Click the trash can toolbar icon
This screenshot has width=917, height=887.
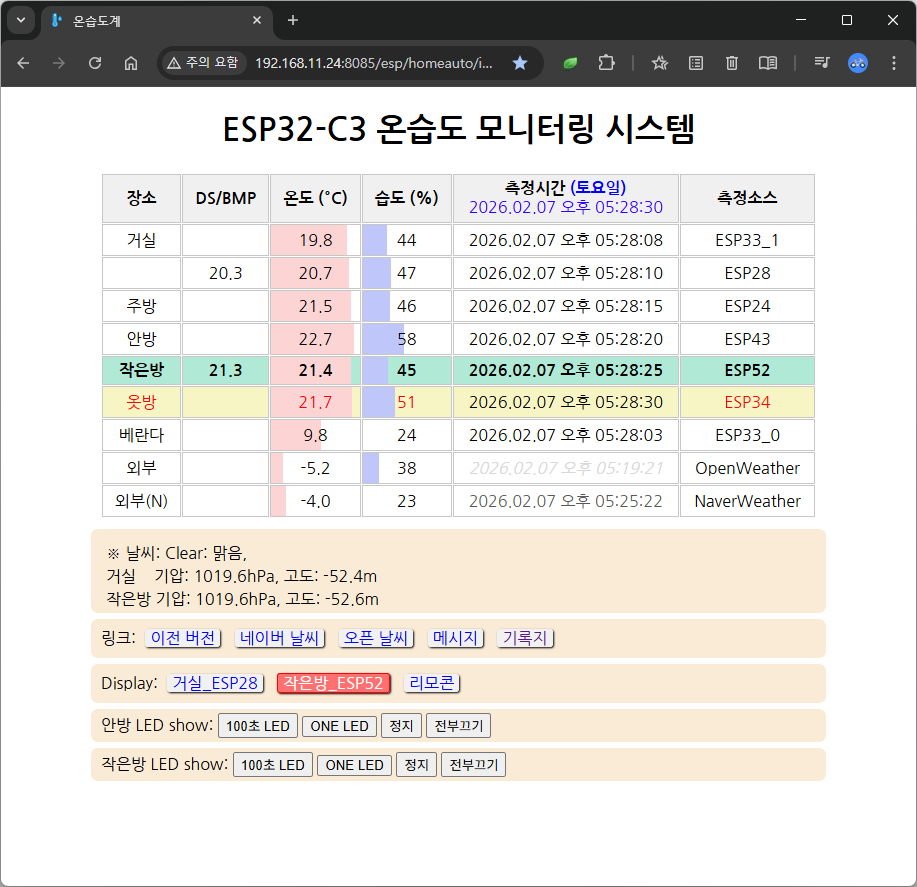[x=732, y=63]
